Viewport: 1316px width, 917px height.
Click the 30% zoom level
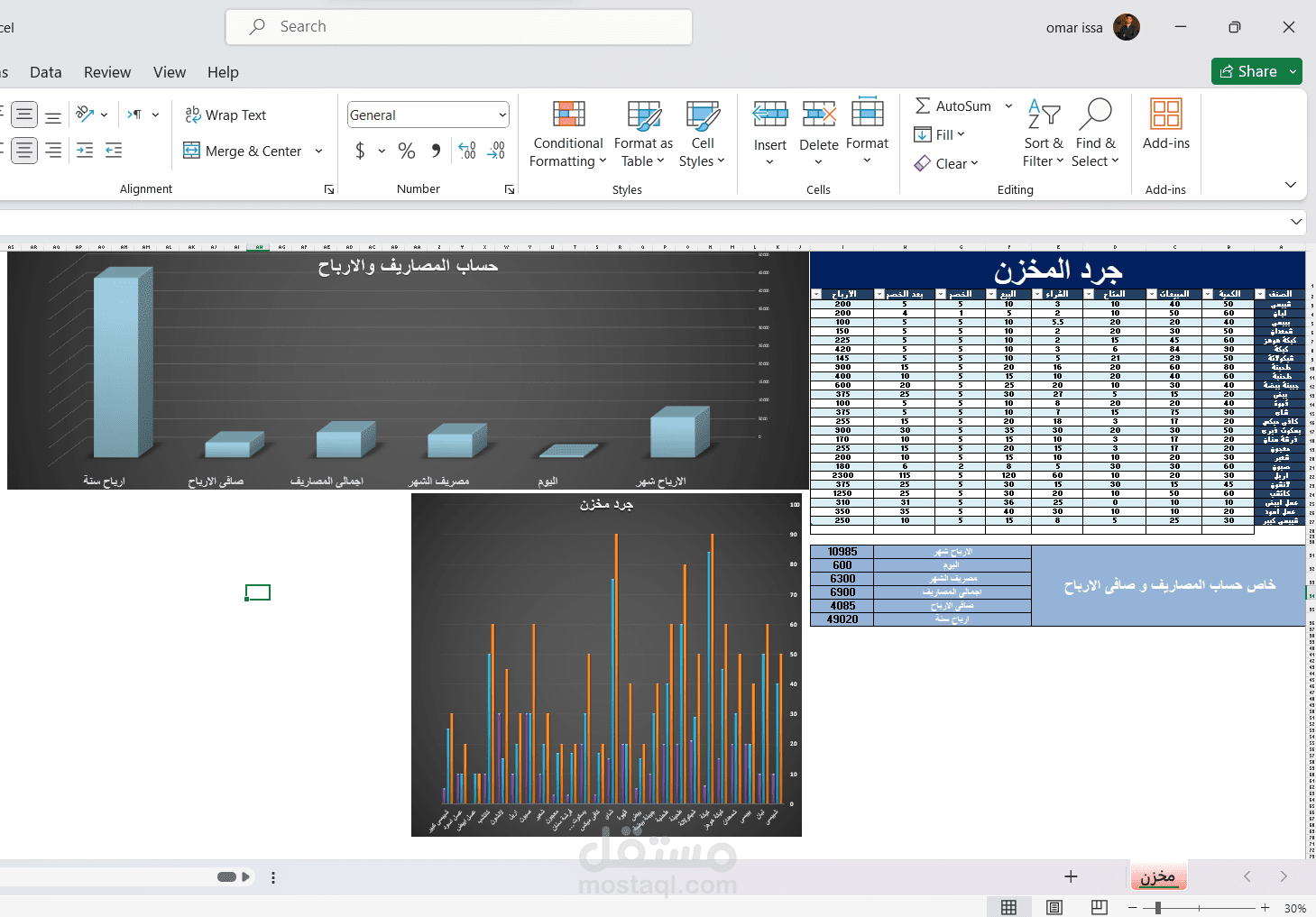(x=1295, y=908)
